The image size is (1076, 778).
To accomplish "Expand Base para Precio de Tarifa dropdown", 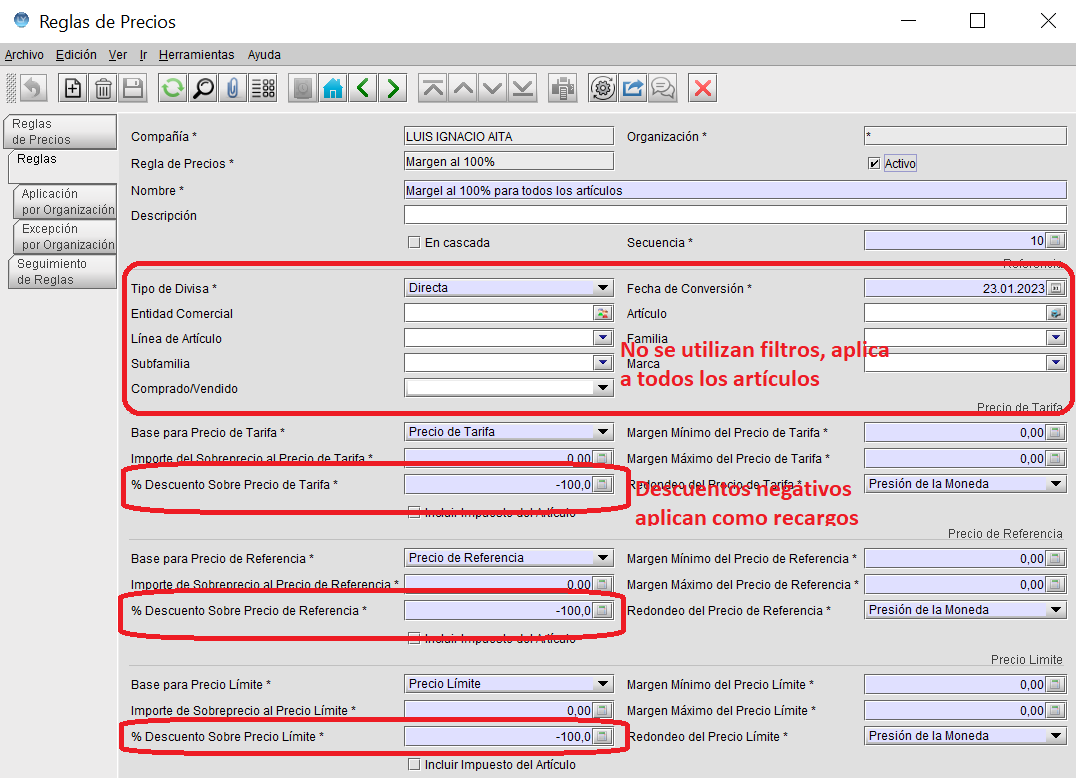I will tap(603, 432).
